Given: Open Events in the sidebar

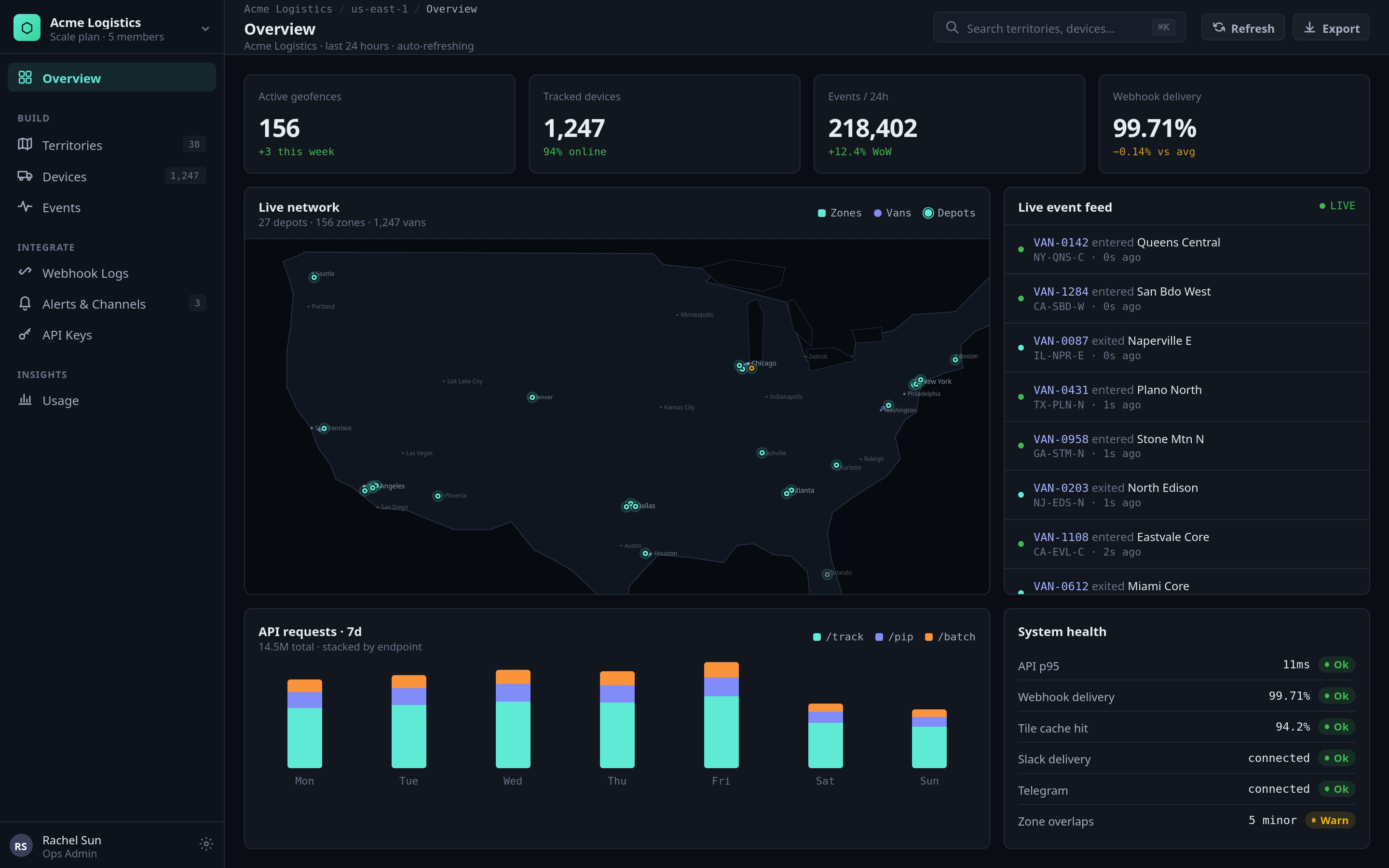Looking at the screenshot, I should [112, 207].
